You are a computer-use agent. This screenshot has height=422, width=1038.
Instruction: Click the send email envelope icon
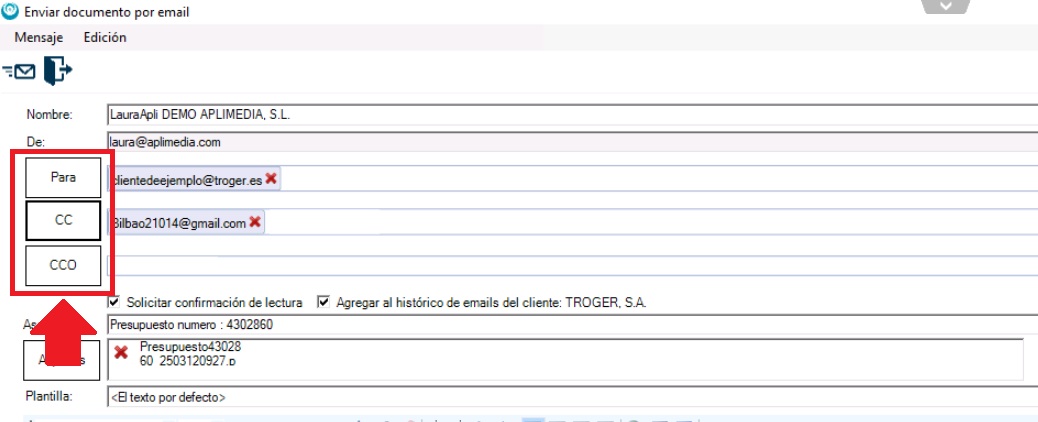tap(19, 71)
